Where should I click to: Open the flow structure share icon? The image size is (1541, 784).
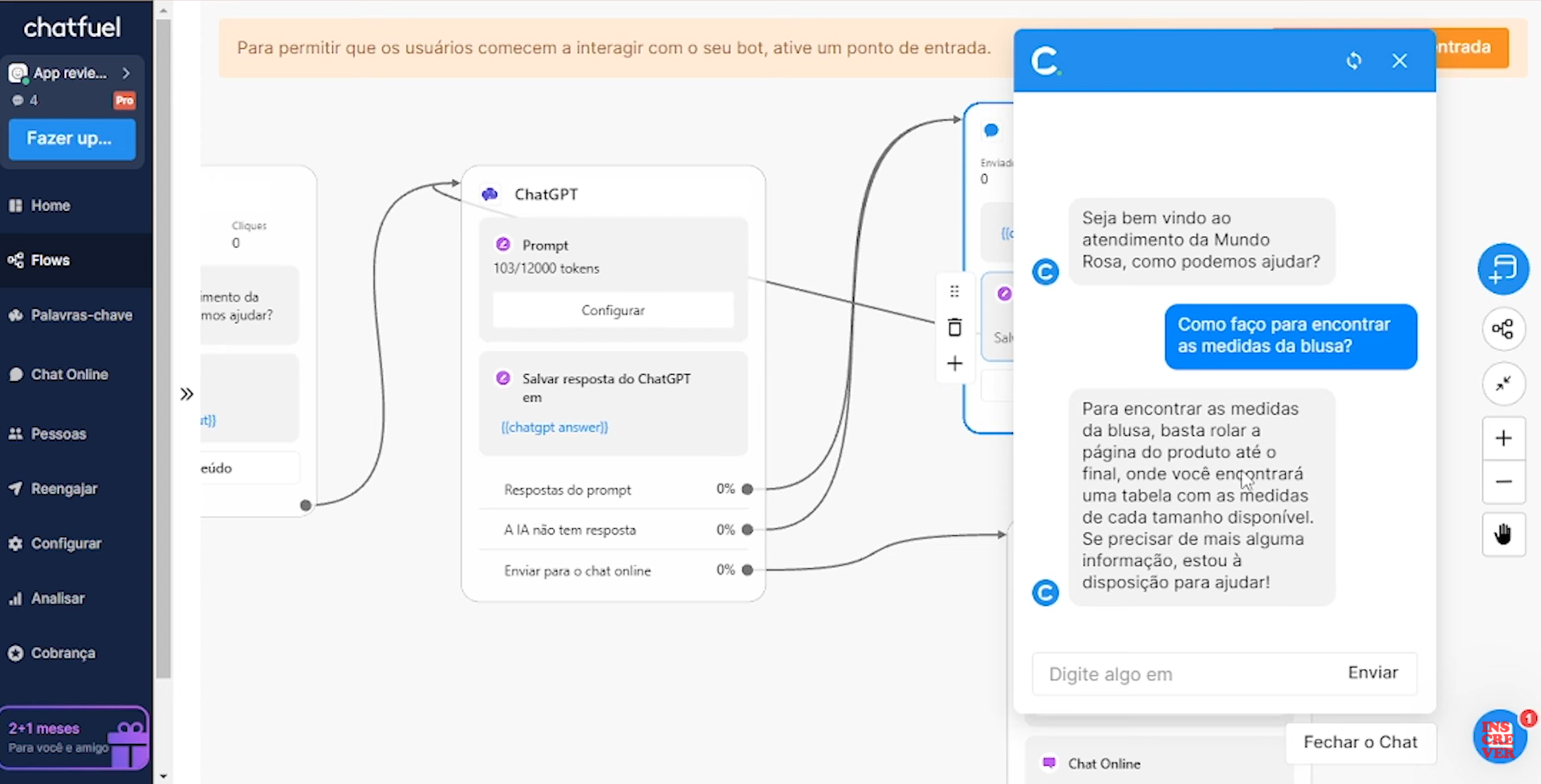[1502, 329]
